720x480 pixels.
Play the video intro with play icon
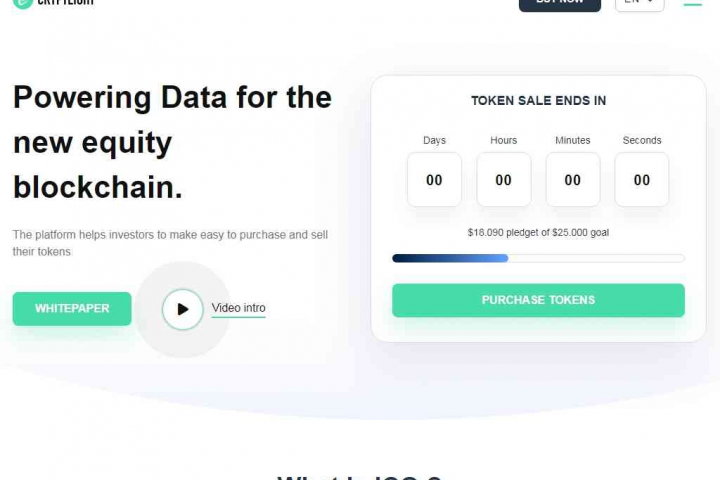pyautogui.click(x=182, y=309)
